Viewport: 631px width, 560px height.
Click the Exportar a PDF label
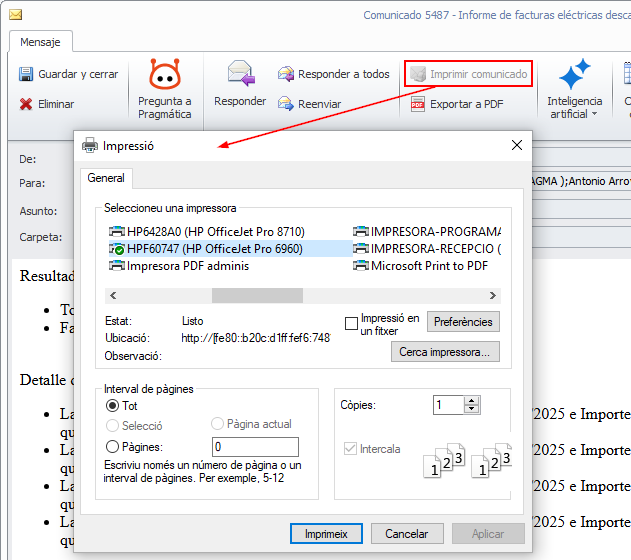point(466,104)
